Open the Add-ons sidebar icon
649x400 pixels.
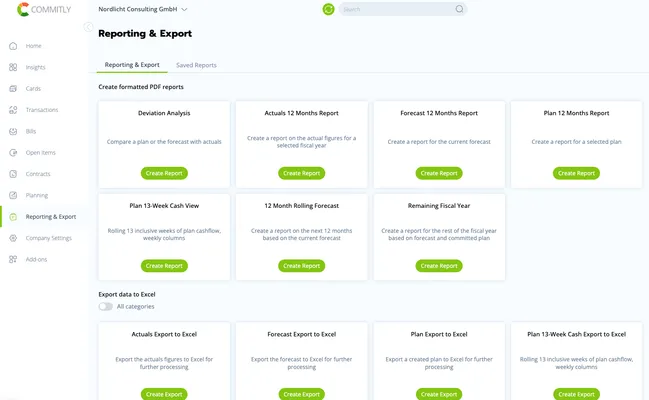click(x=13, y=259)
